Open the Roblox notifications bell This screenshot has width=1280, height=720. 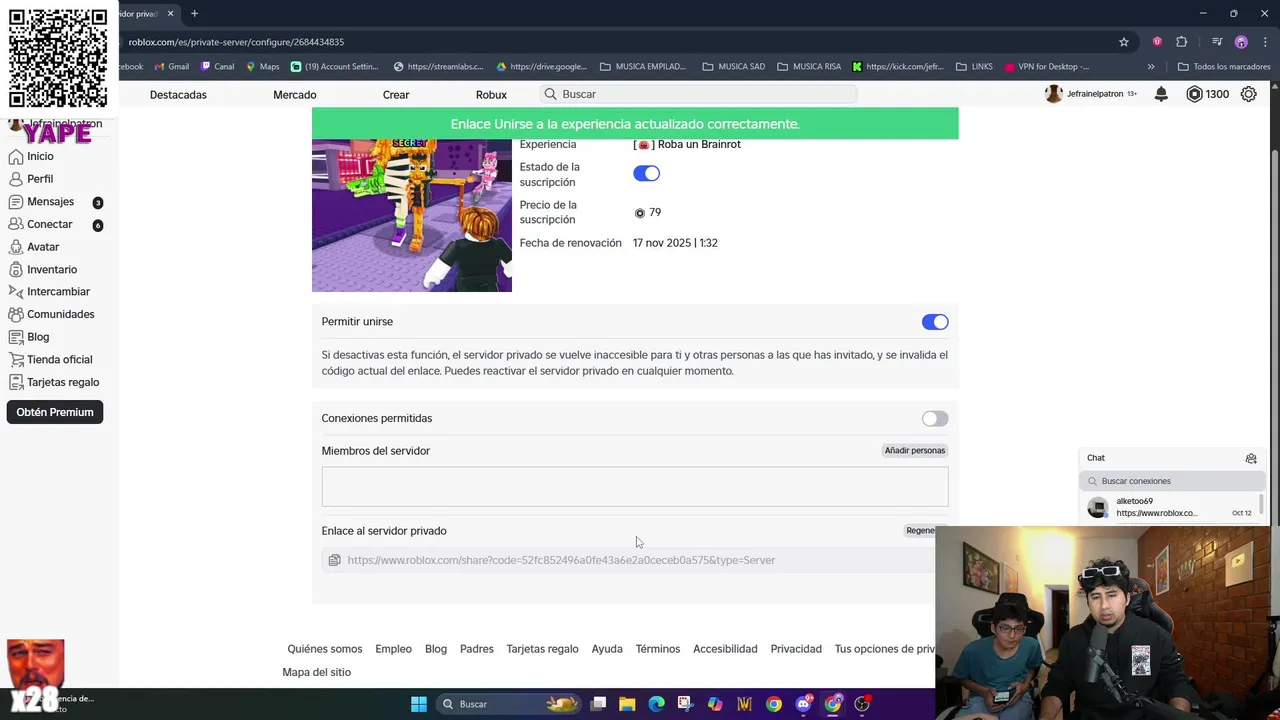1161,94
